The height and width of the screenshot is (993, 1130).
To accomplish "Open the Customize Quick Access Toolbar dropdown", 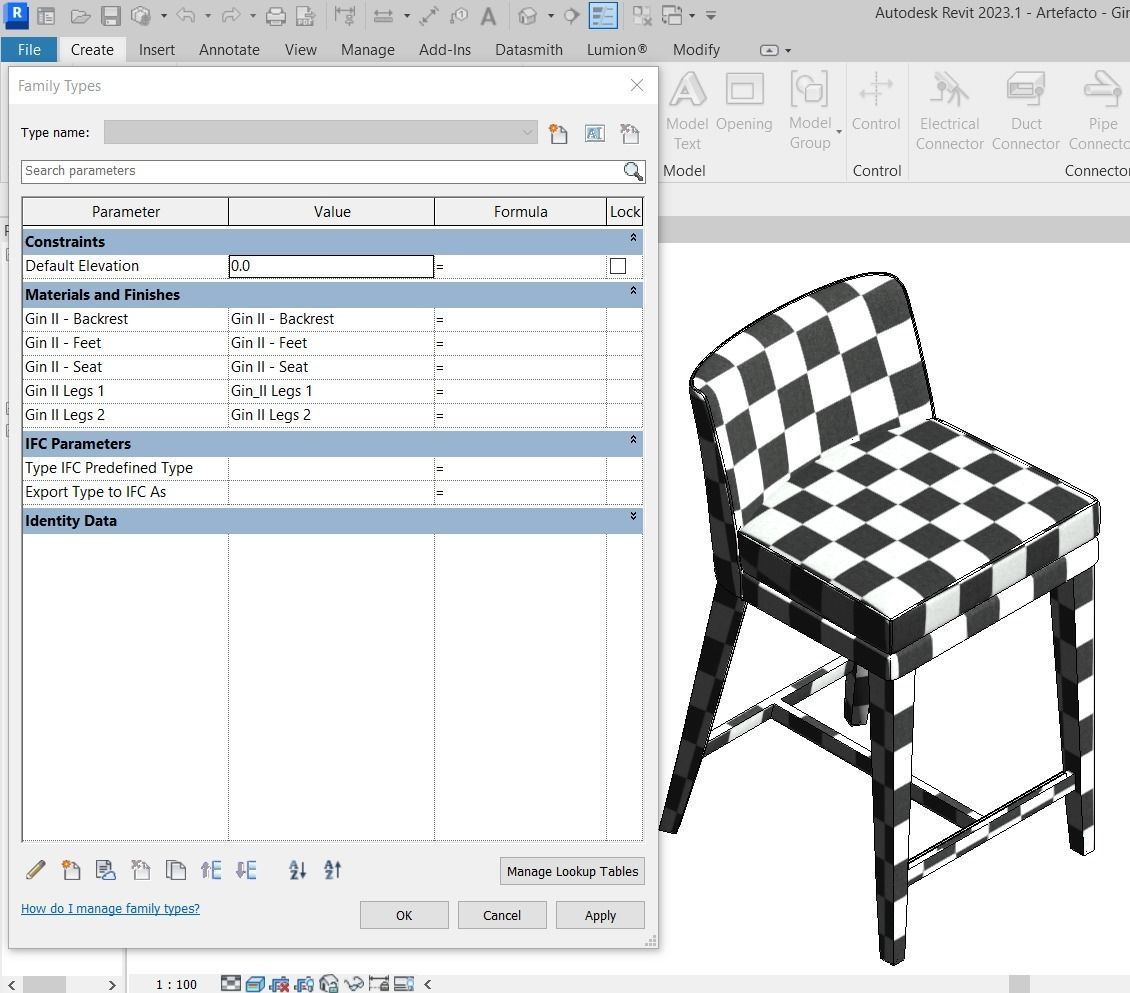I will click(711, 16).
